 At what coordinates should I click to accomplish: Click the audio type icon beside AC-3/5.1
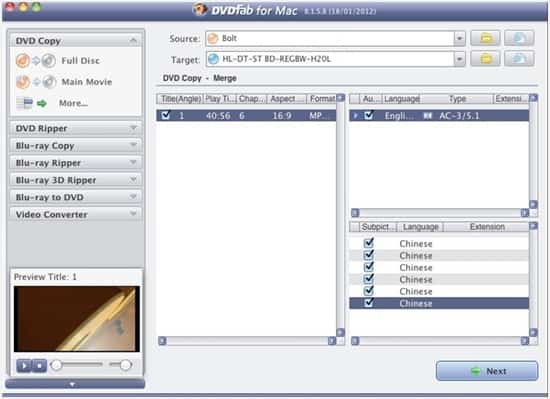coord(427,115)
